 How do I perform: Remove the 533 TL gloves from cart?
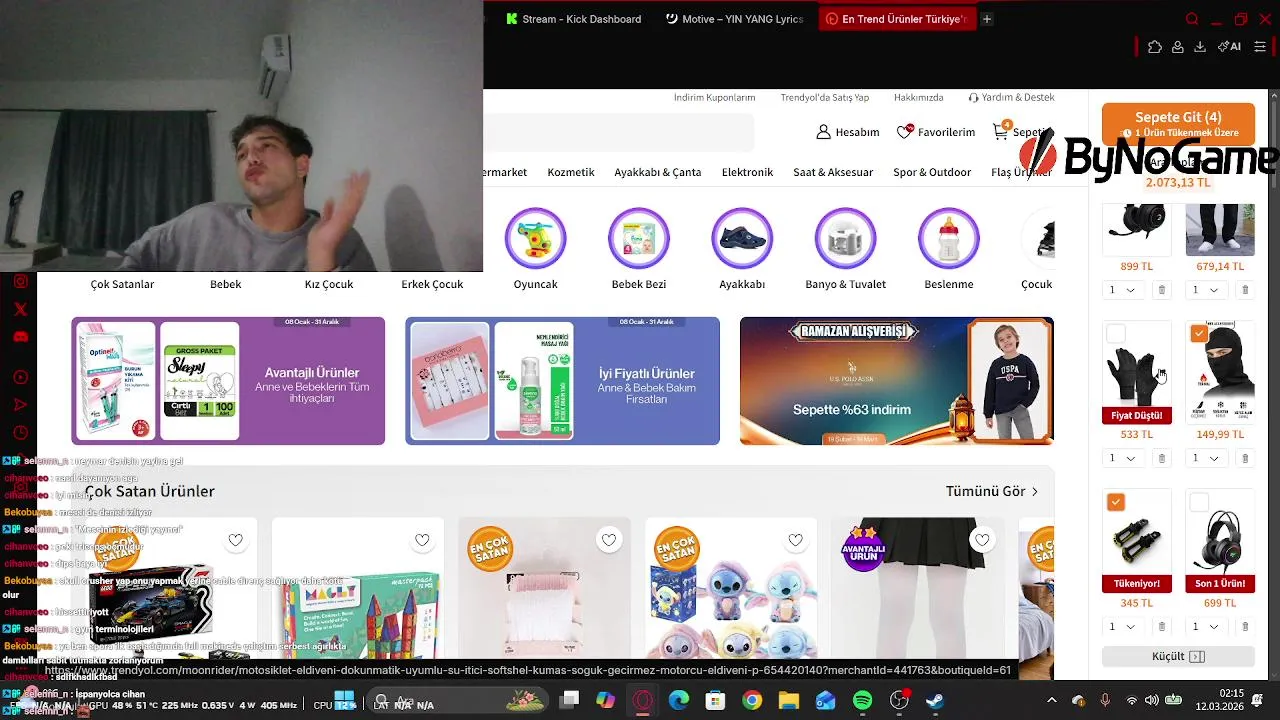[x=1161, y=458]
